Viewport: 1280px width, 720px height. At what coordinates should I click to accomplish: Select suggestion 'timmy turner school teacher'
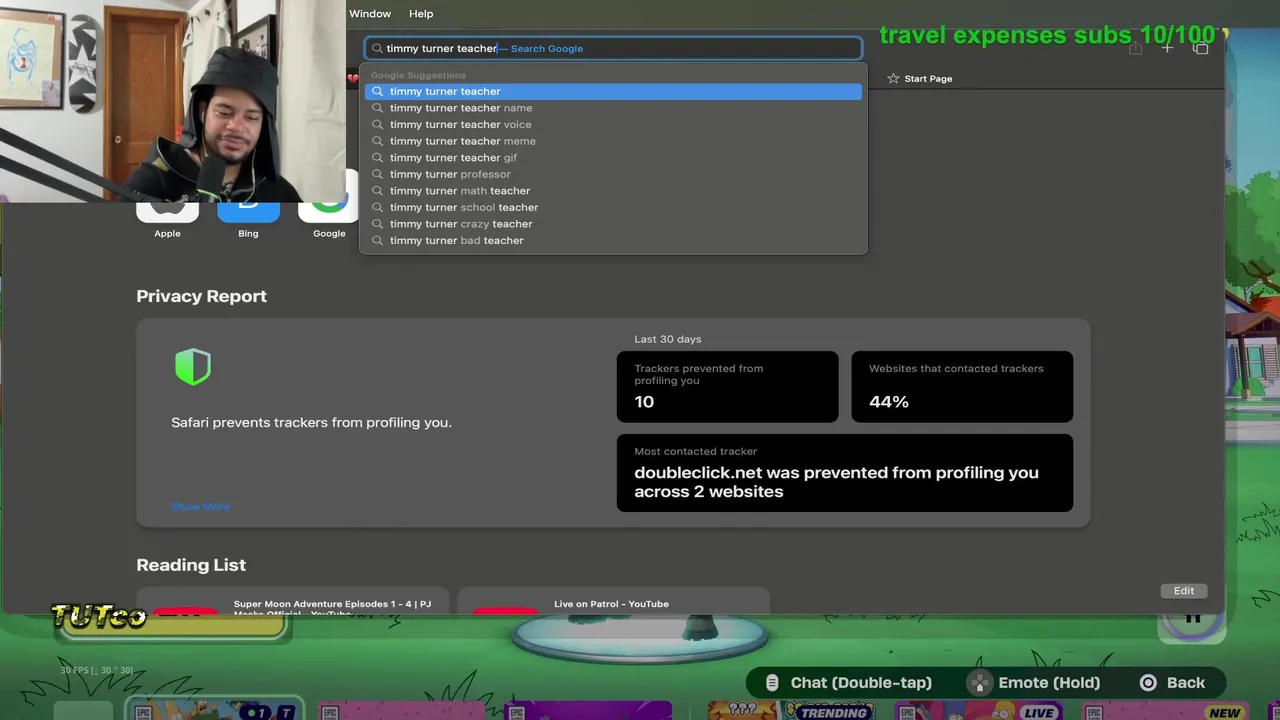pos(613,207)
